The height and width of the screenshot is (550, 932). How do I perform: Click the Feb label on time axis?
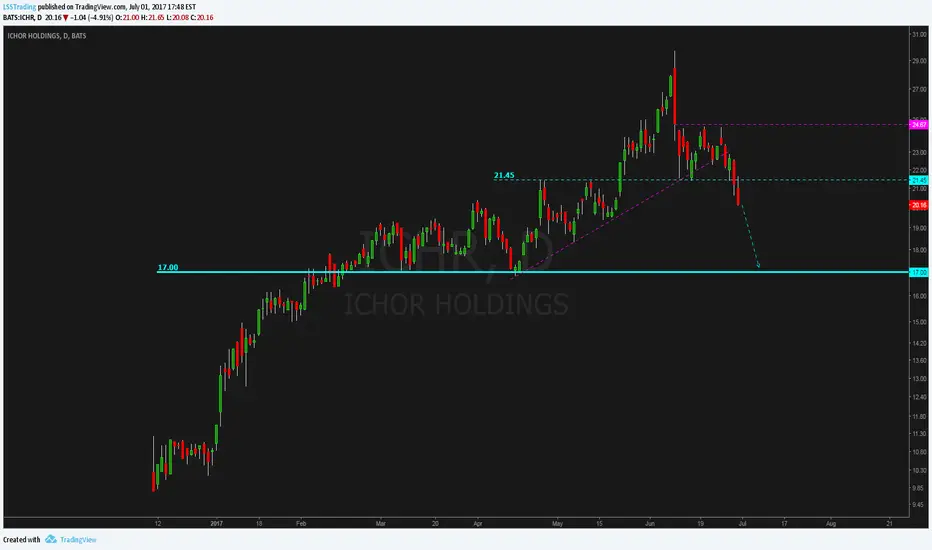[x=301, y=524]
